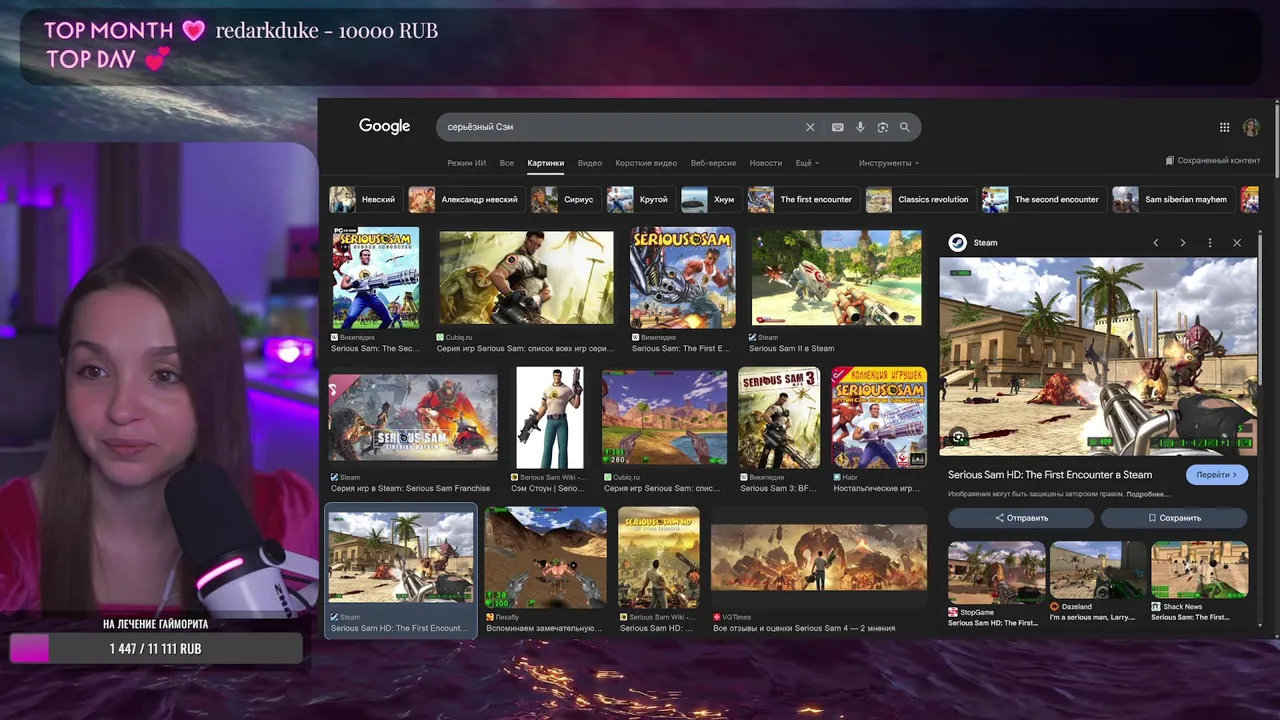
Task: Click the Подробнее copyright link
Action: point(1147,494)
